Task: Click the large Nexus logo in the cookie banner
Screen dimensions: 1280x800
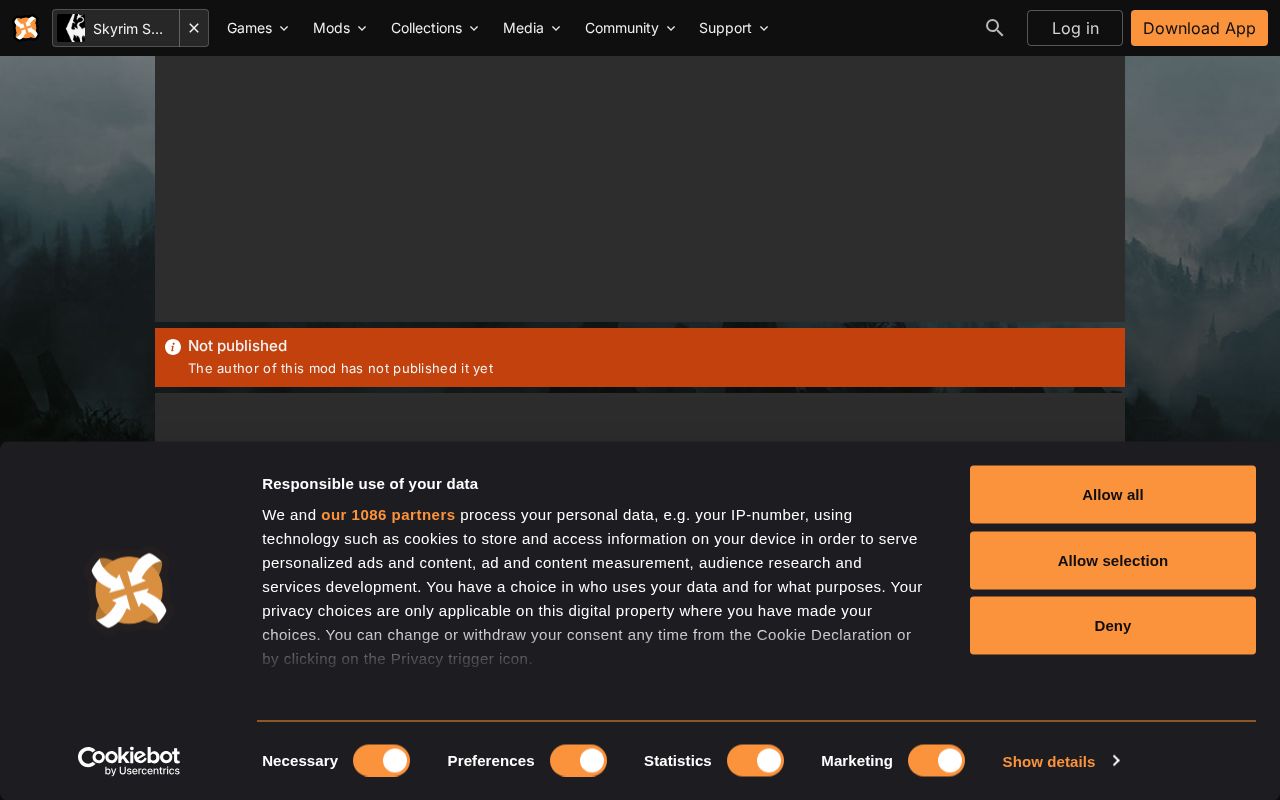Action: pyautogui.click(x=129, y=590)
